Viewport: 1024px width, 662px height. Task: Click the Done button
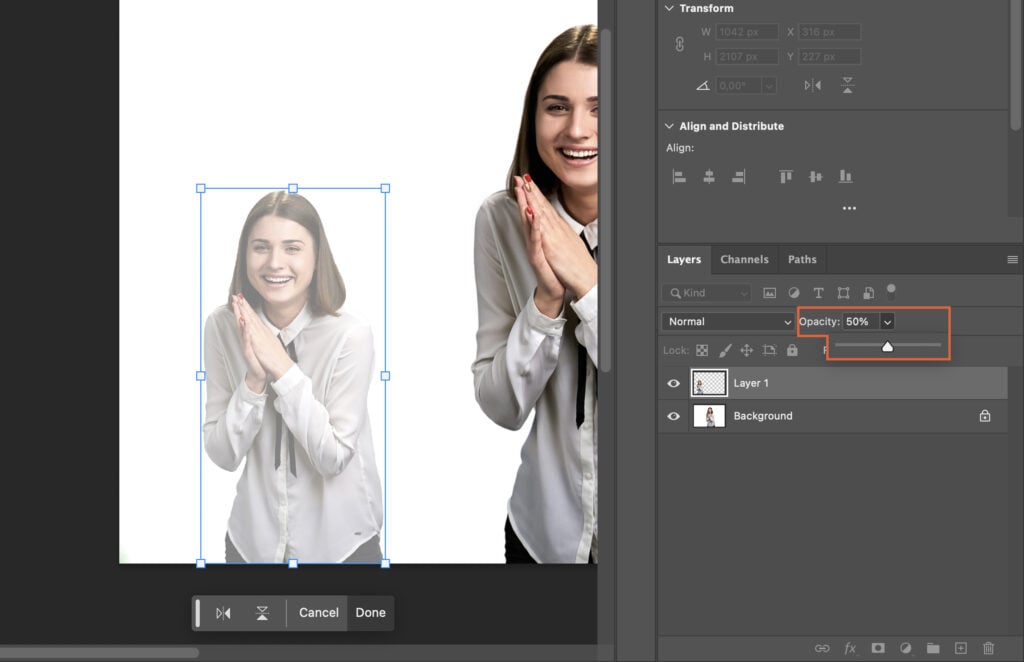370,613
